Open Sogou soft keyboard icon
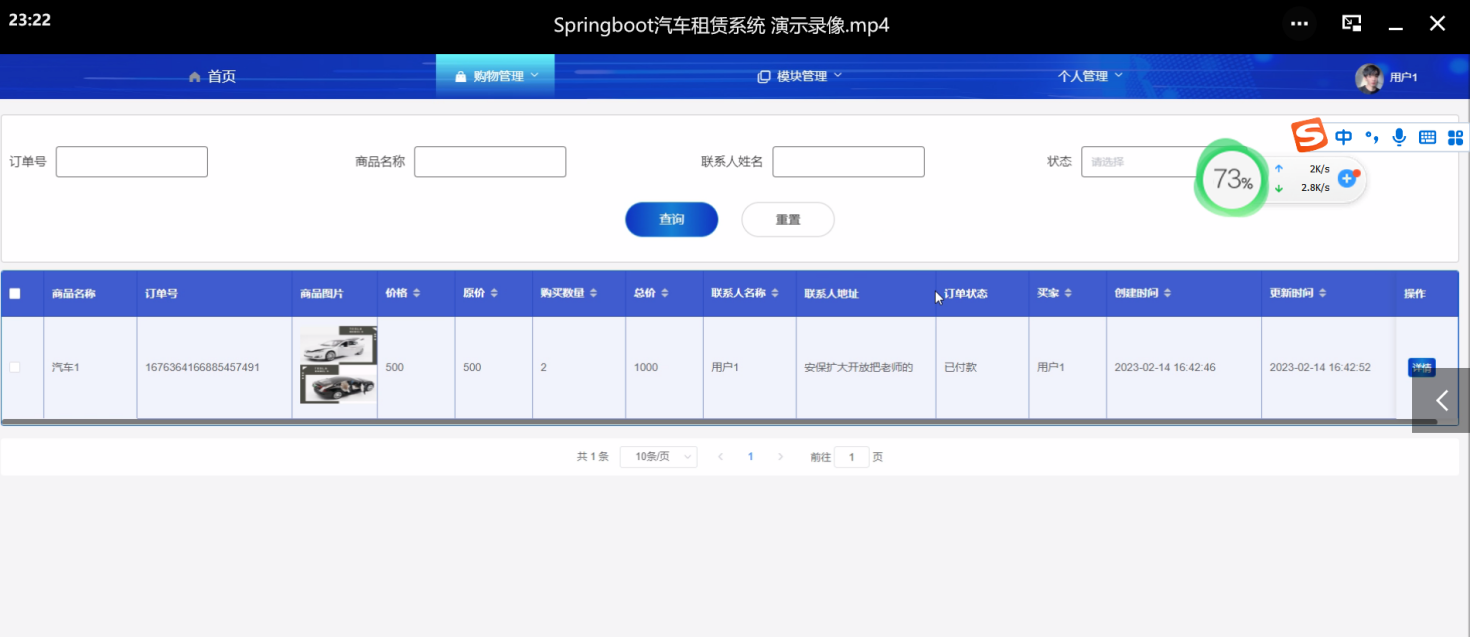Image resolution: width=1470 pixels, height=637 pixels. pyautogui.click(x=1427, y=137)
